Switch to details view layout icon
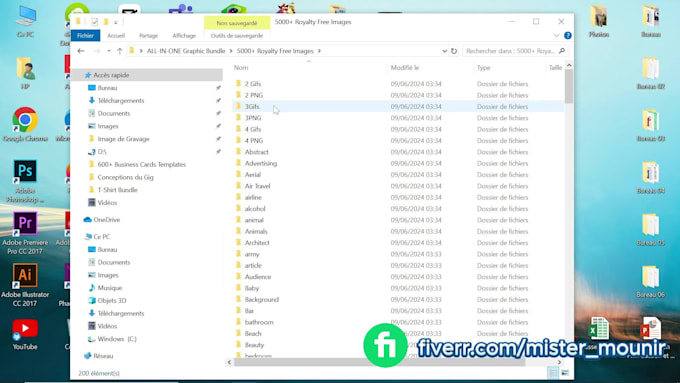Screen dimensions: 680x383 (x=553, y=373)
